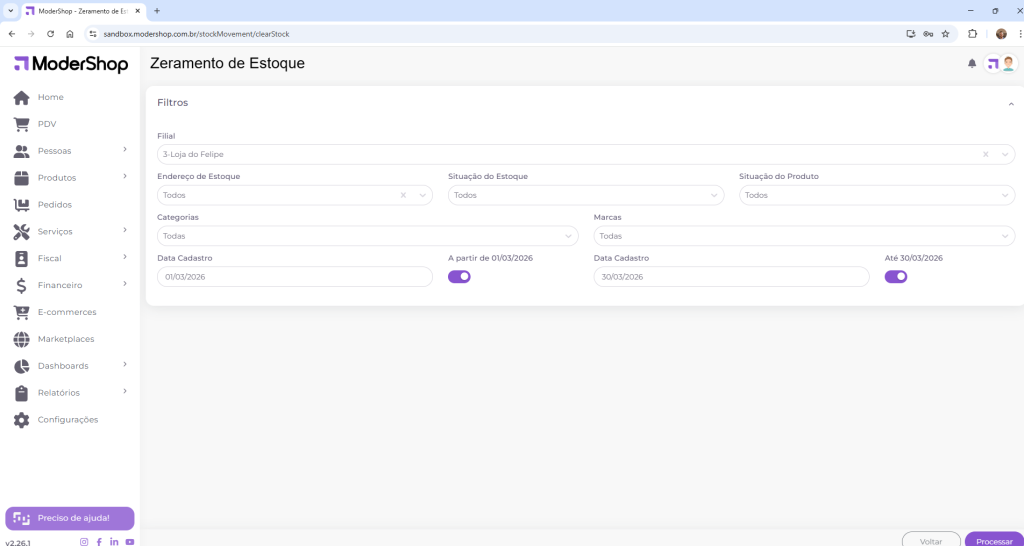Click the Home house icon in sidebar
Image resolution: width=1024 pixels, height=546 pixels.
(x=21, y=98)
